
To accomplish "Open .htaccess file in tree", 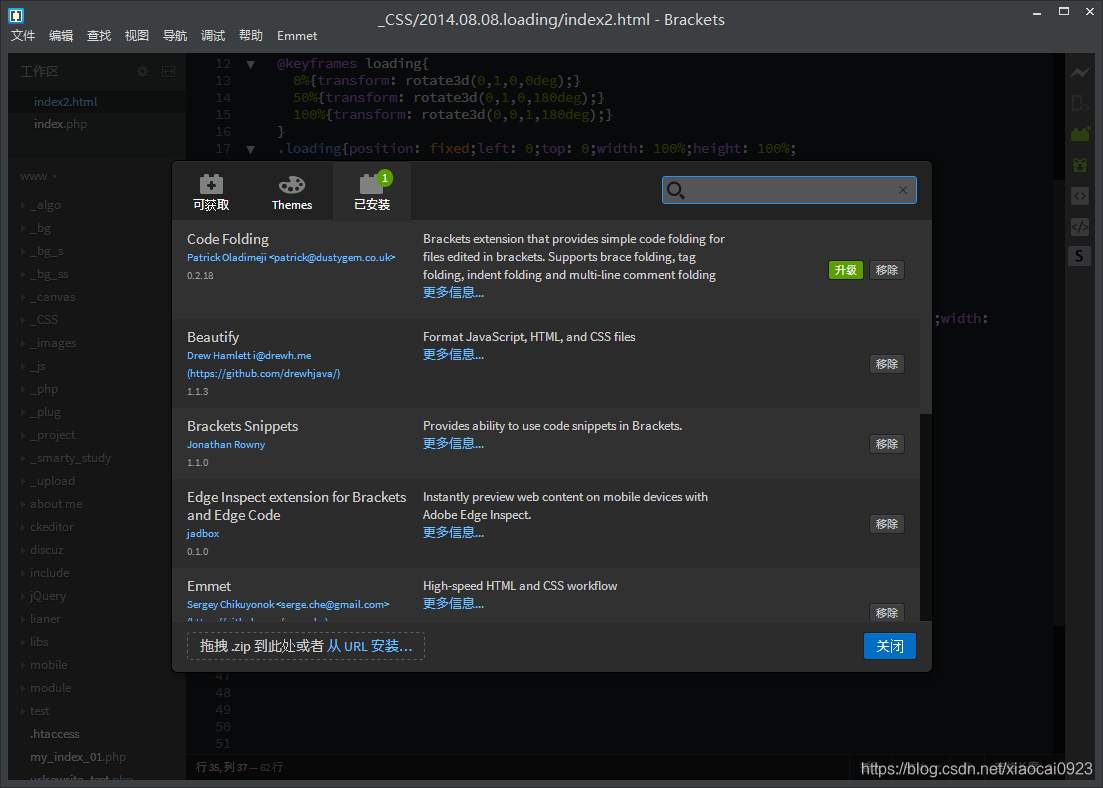I will (x=55, y=734).
